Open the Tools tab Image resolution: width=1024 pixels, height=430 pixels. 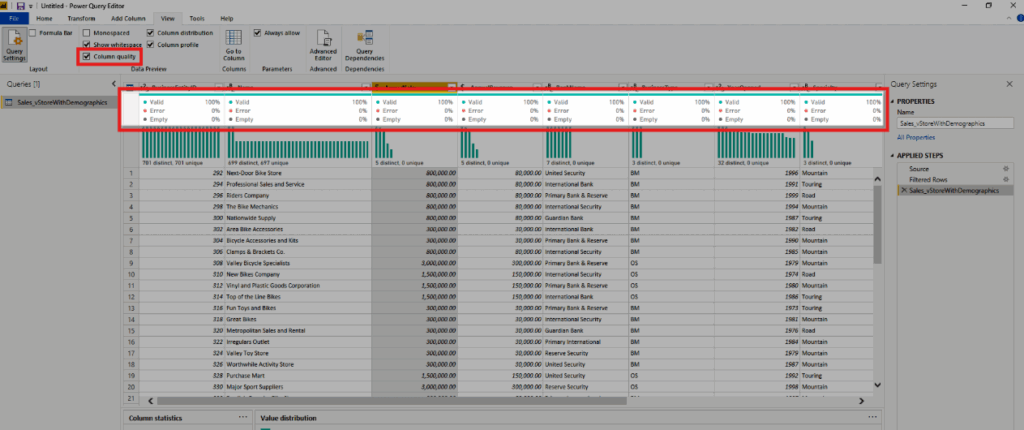coord(197,19)
